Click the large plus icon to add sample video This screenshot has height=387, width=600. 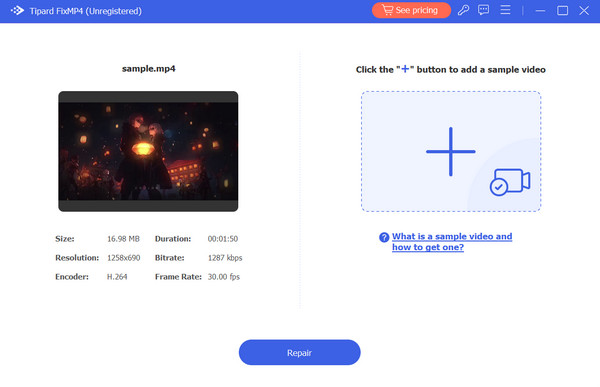[x=451, y=152]
